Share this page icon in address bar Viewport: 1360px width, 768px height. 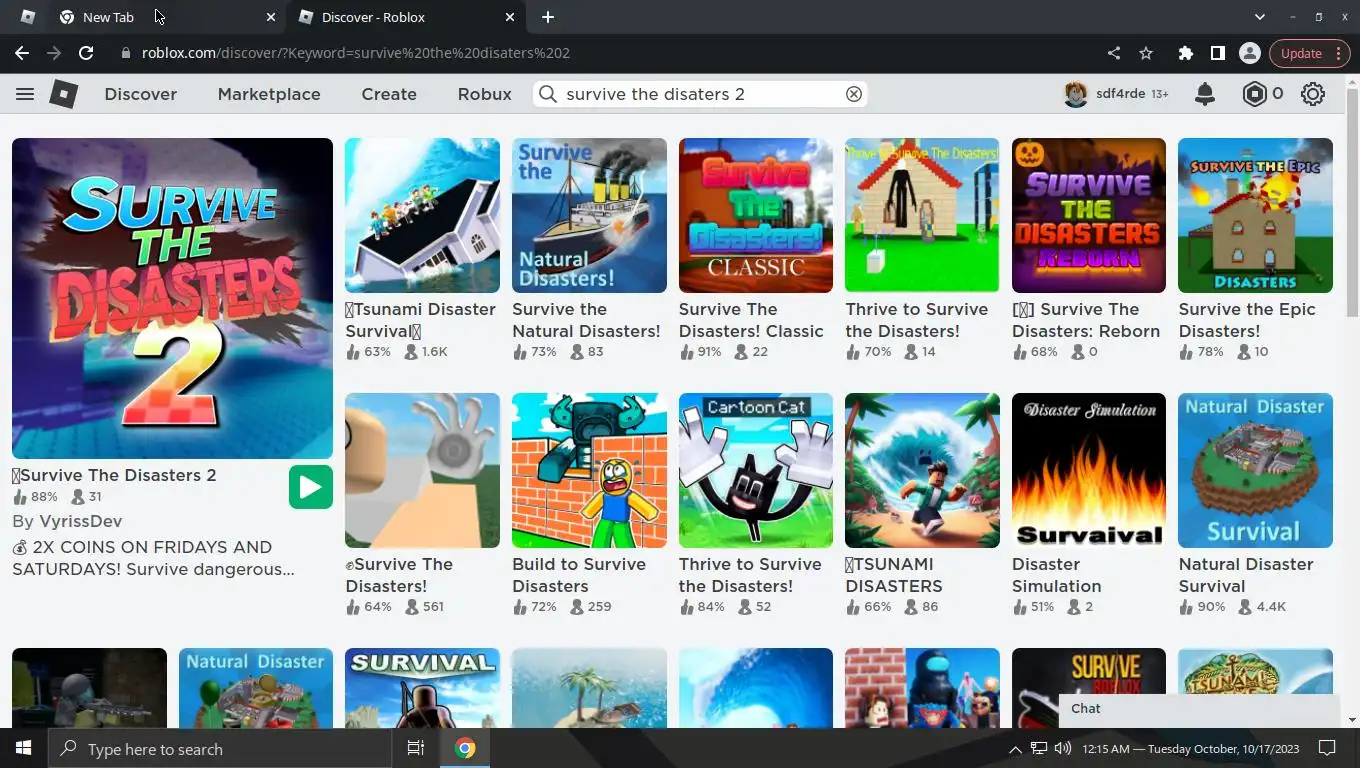pos(1114,53)
